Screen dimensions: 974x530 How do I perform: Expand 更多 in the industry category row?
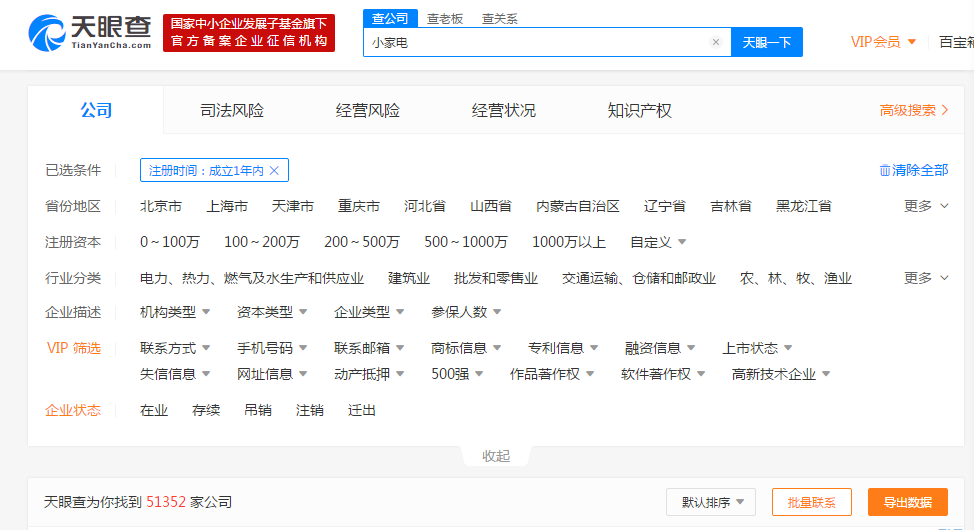926,278
